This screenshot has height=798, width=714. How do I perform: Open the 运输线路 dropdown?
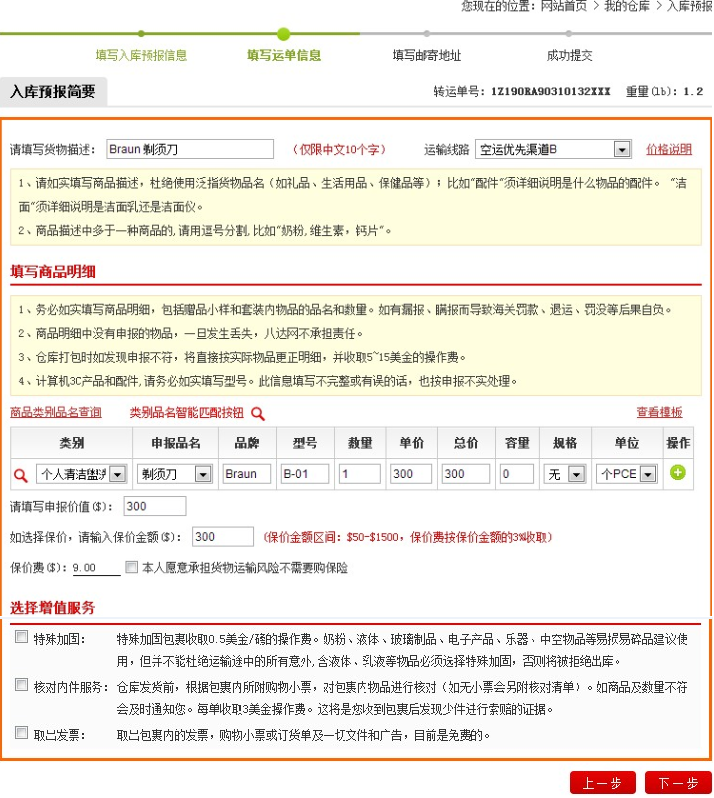coord(621,150)
